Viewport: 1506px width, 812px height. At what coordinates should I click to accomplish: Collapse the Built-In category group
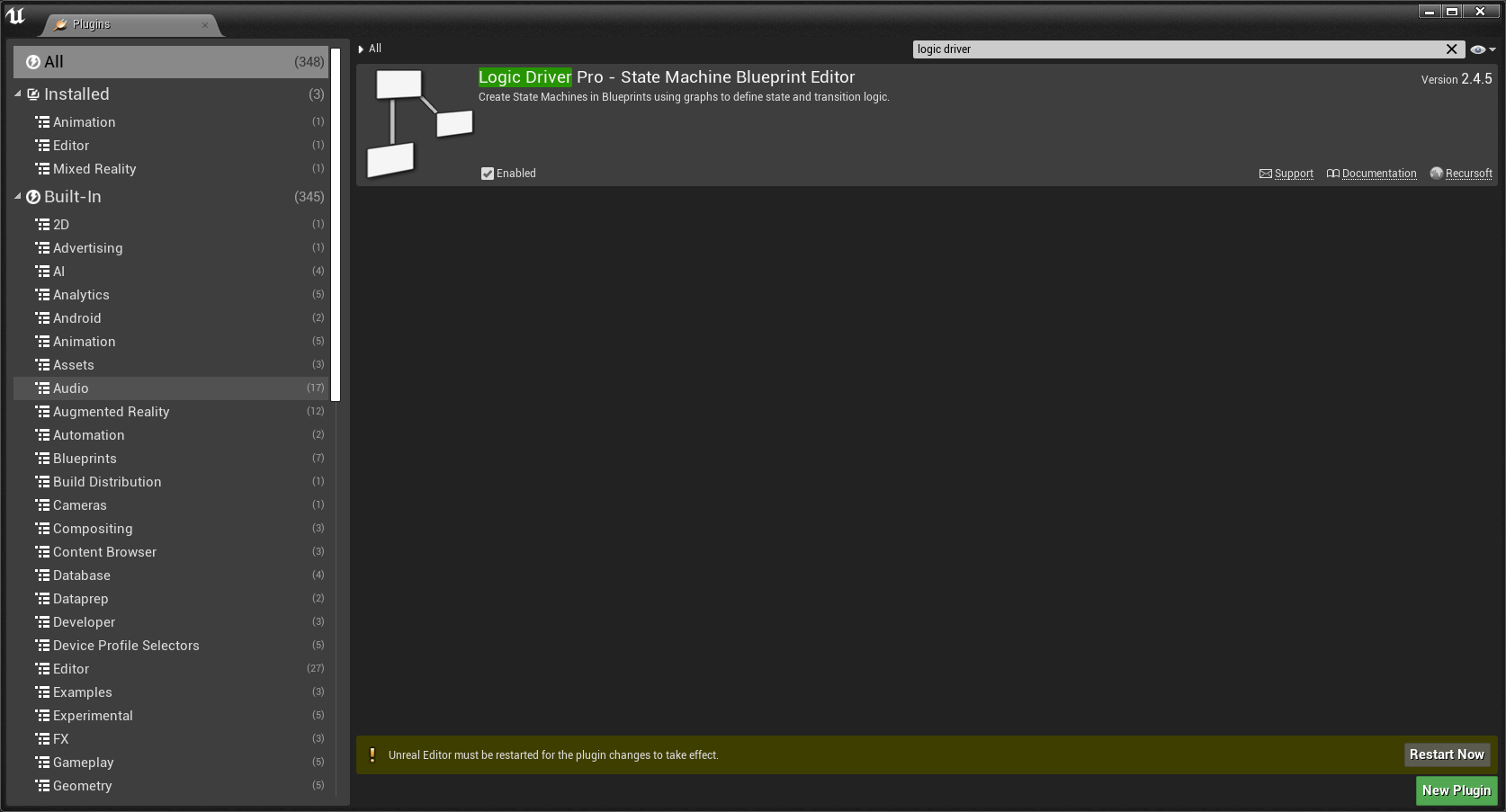point(18,197)
